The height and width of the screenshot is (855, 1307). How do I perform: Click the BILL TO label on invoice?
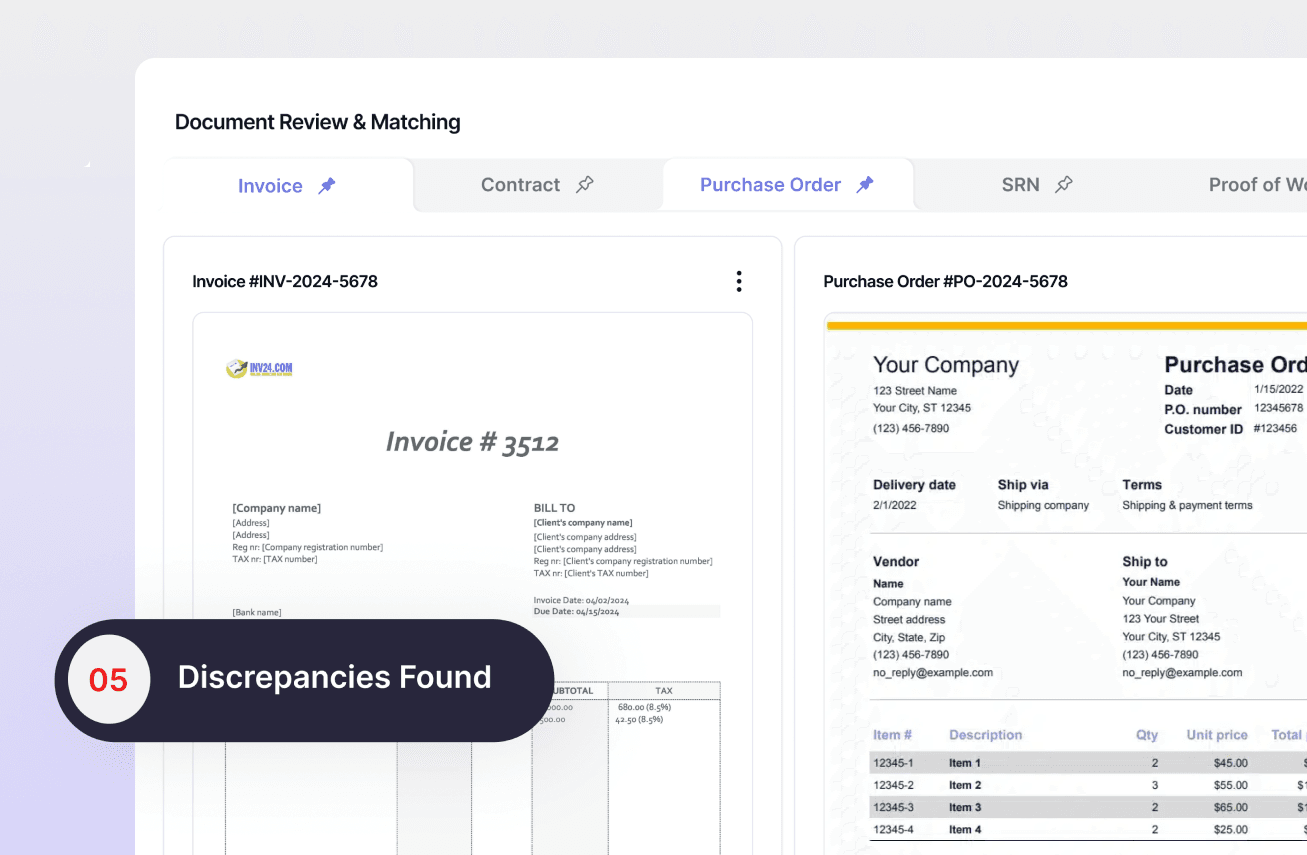click(x=555, y=508)
